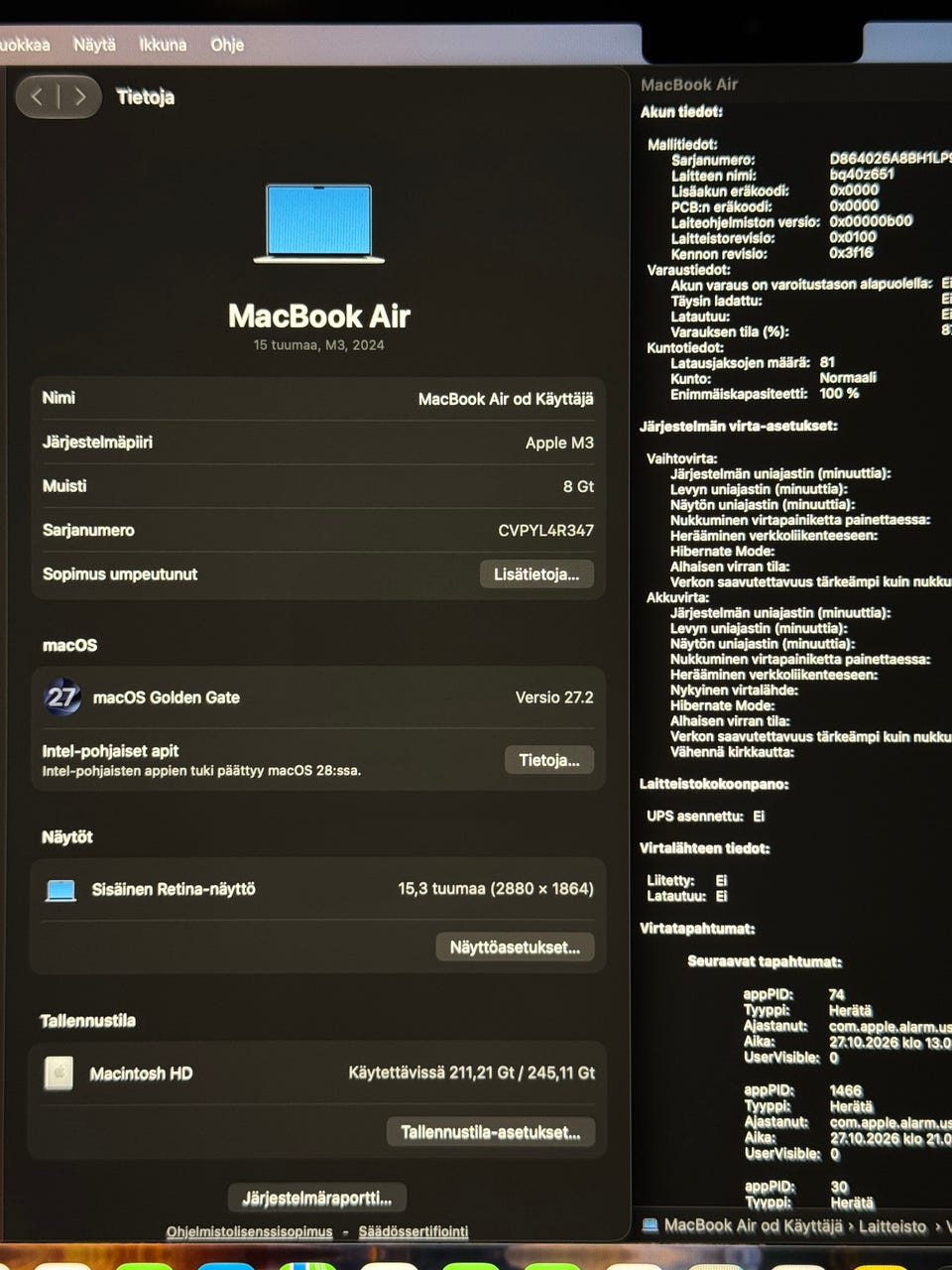The height and width of the screenshot is (1270, 952).
Task: Open the Säädössertifiointi link
Action: tap(414, 1231)
